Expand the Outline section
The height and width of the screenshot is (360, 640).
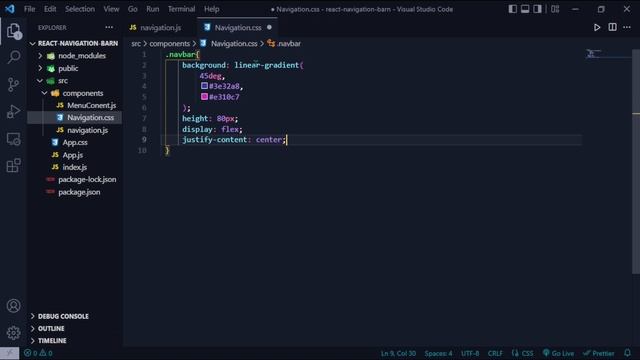click(x=74, y=329)
